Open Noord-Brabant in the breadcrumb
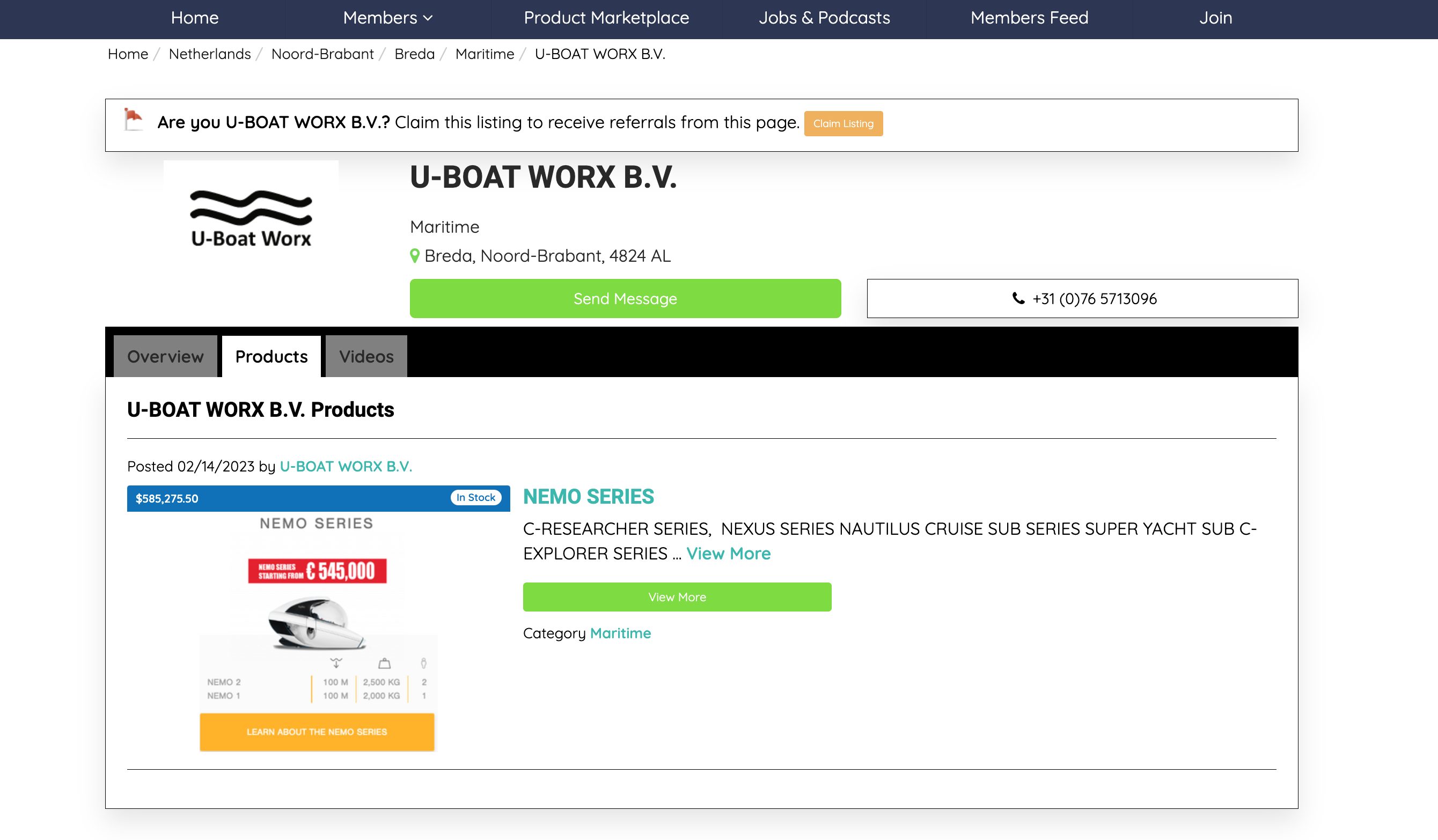 coord(322,54)
